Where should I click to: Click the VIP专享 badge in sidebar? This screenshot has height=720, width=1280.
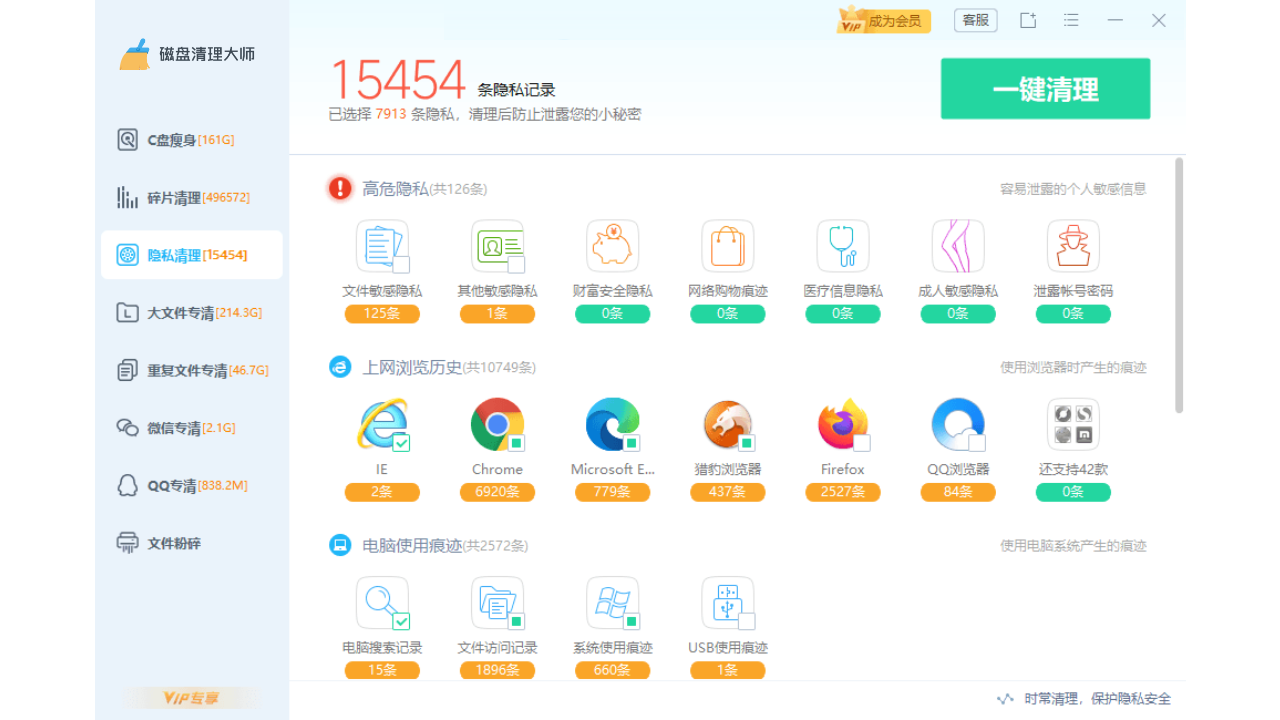[191, 698]
